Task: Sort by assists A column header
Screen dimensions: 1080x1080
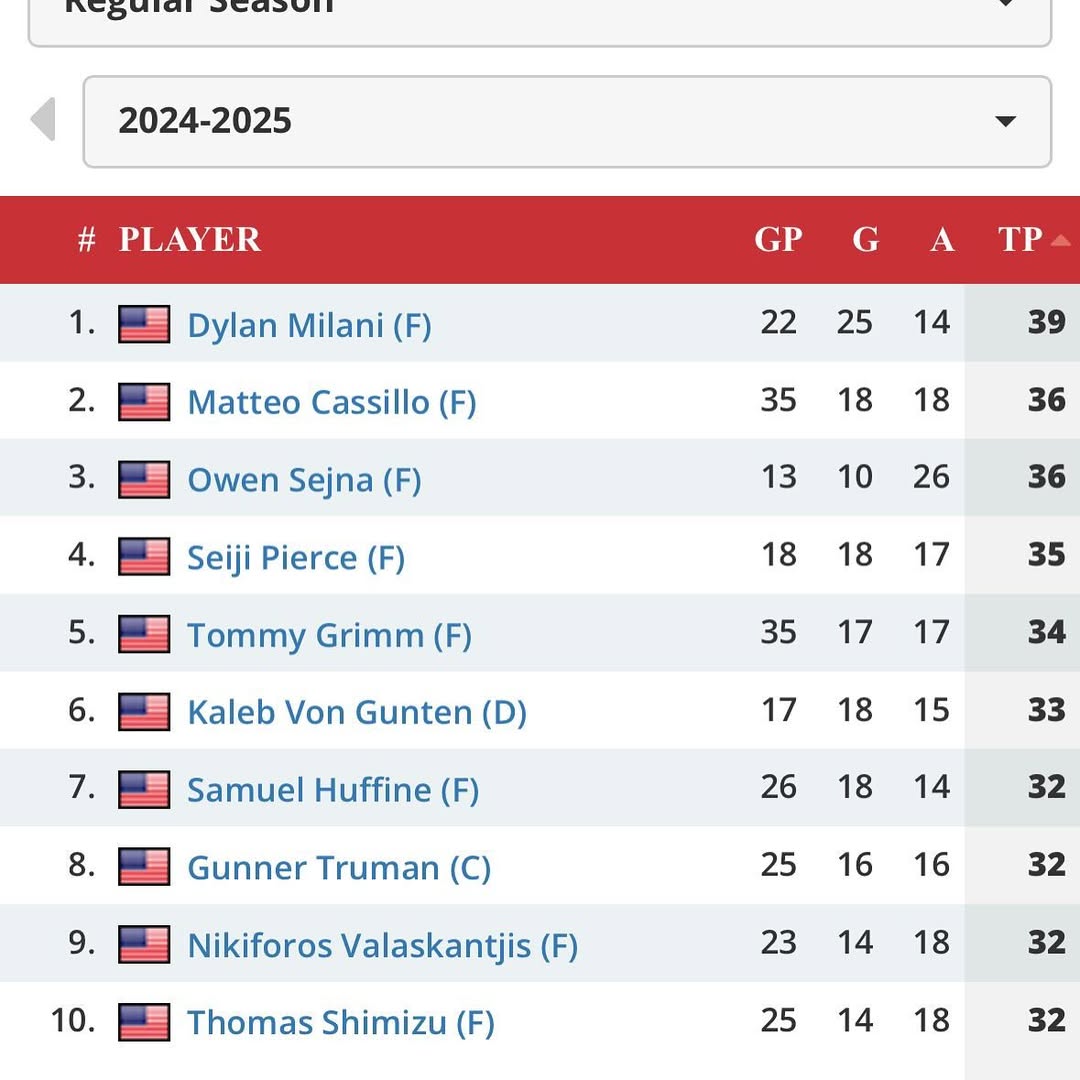Action: point(942,240)
